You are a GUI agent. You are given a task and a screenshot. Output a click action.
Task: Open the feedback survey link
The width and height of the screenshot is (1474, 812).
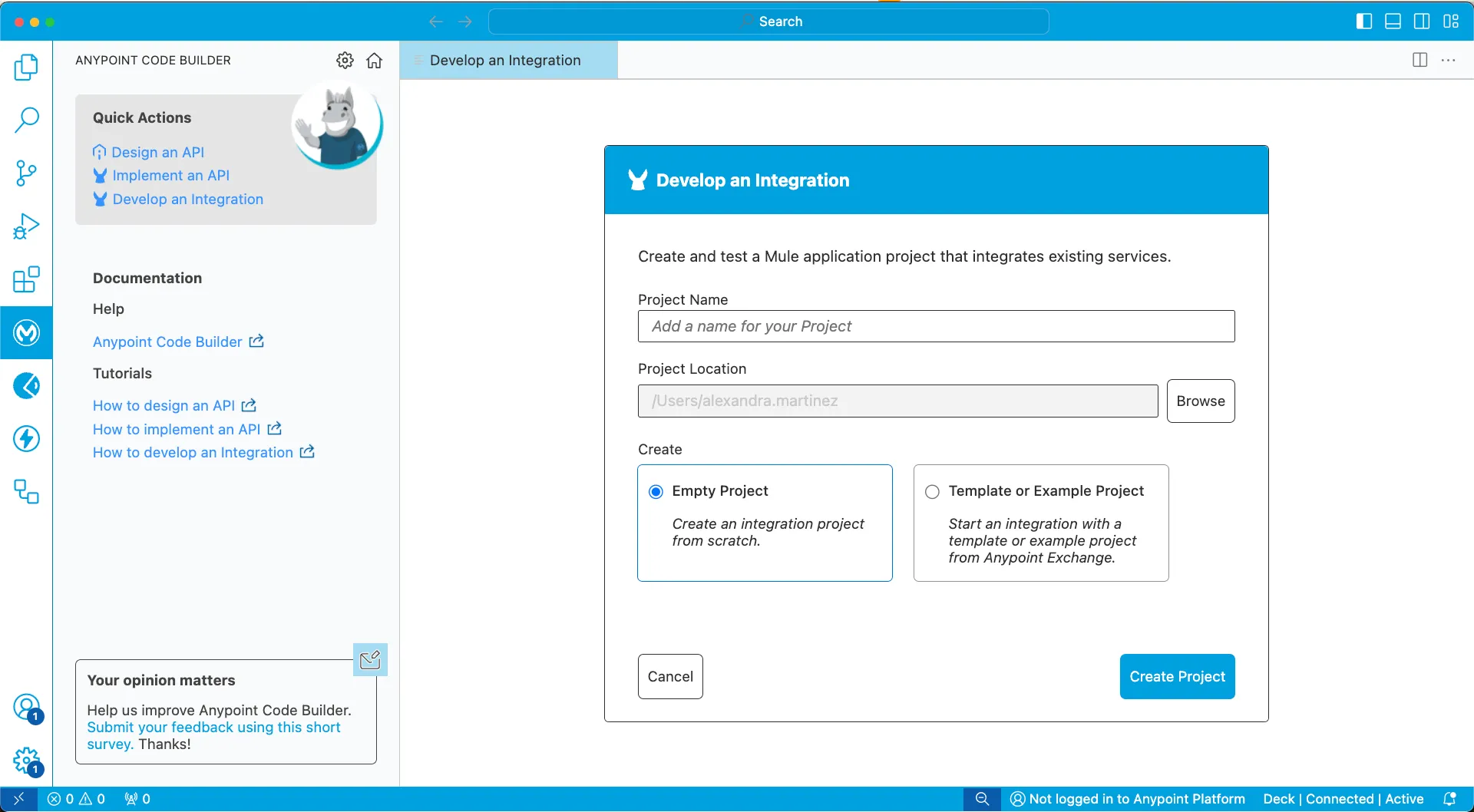point(213,735)
